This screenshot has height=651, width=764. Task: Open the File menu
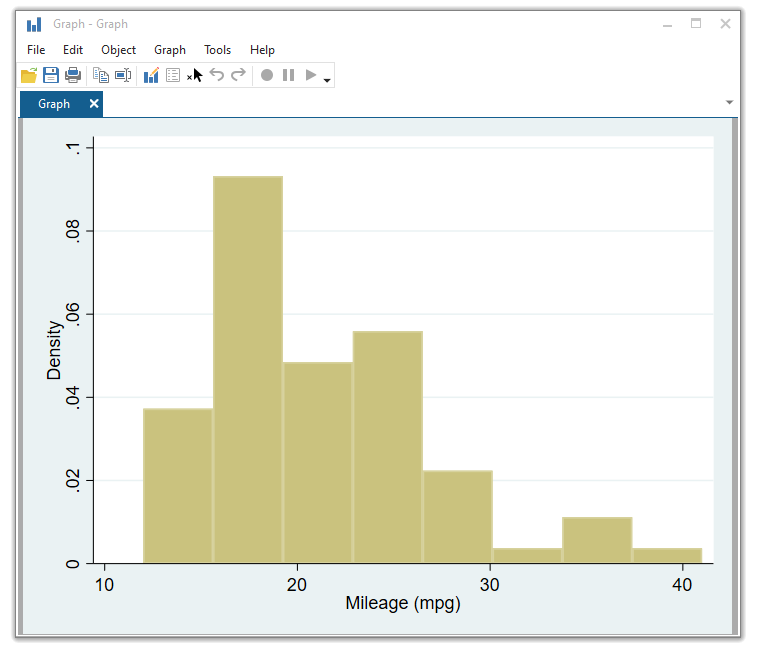36,50
